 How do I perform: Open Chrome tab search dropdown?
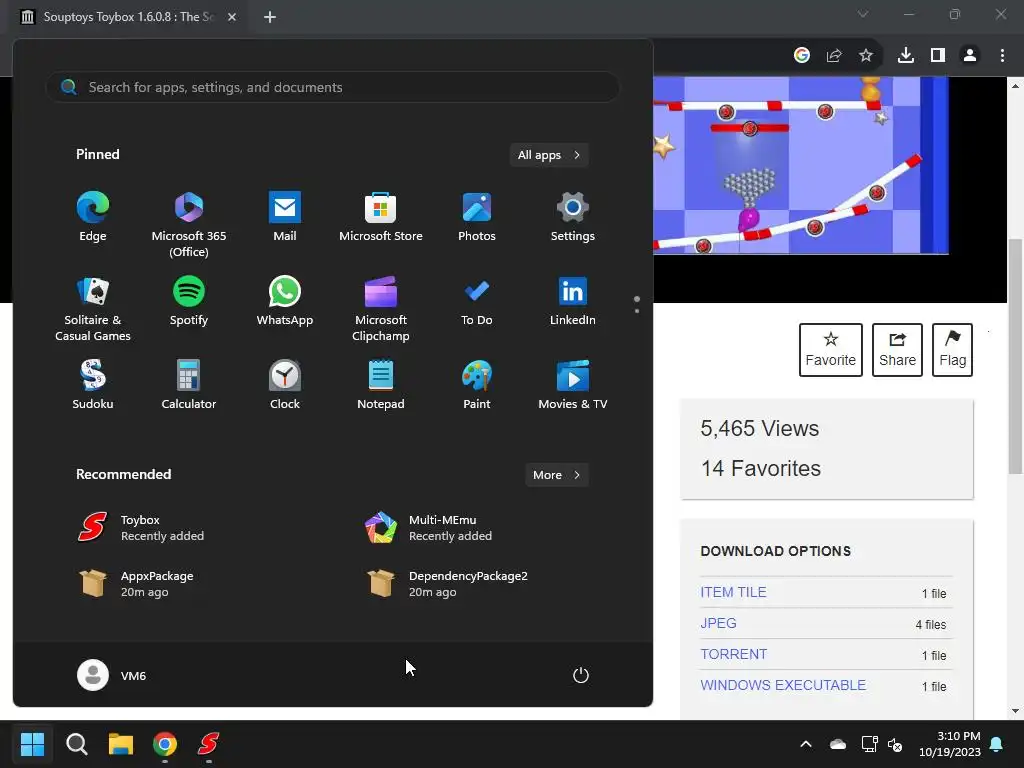863,14
